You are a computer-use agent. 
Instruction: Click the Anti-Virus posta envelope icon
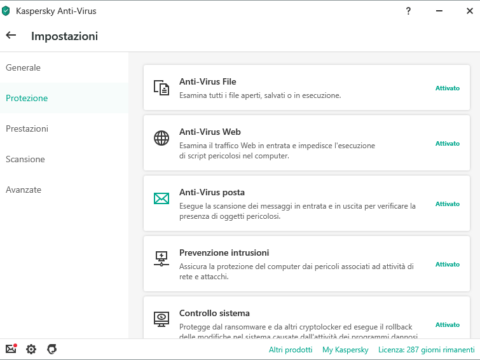click(161, 199)
